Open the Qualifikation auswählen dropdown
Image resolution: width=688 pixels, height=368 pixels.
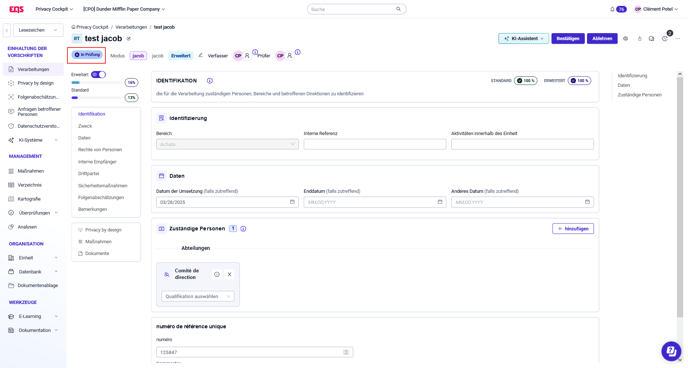(198, 297)
